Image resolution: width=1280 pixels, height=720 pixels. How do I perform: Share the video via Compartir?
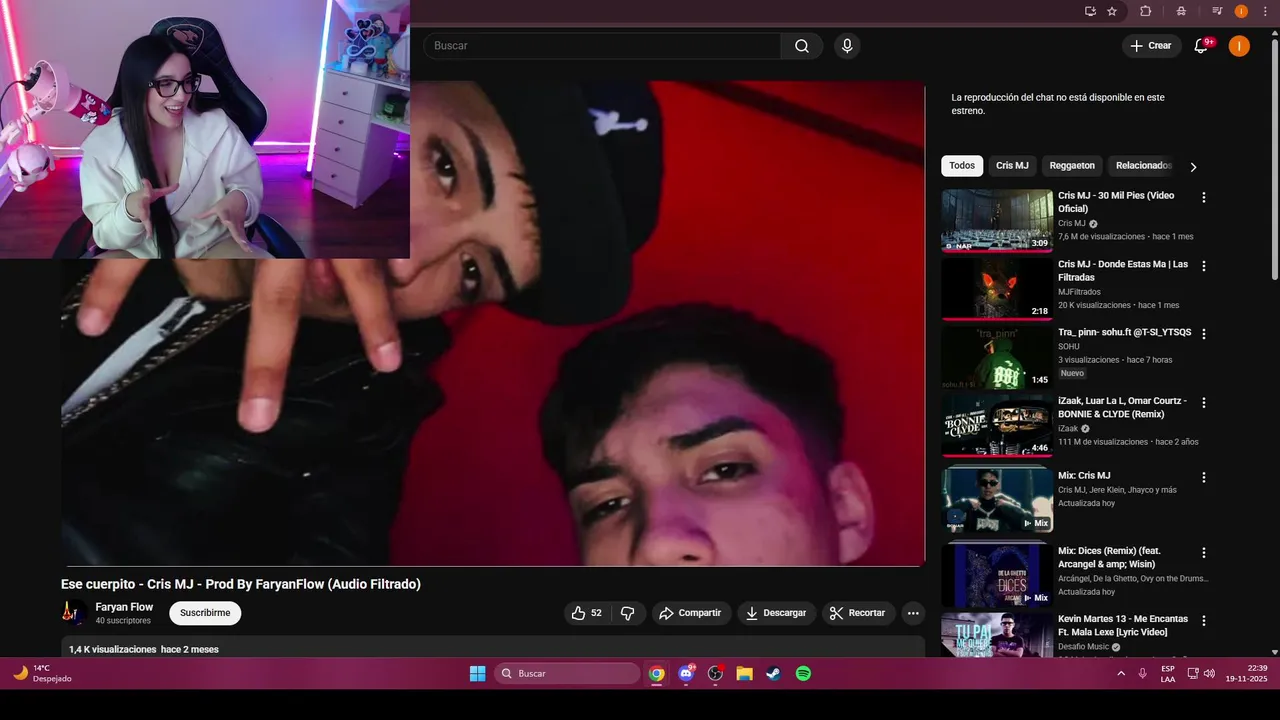click(690, 613)
